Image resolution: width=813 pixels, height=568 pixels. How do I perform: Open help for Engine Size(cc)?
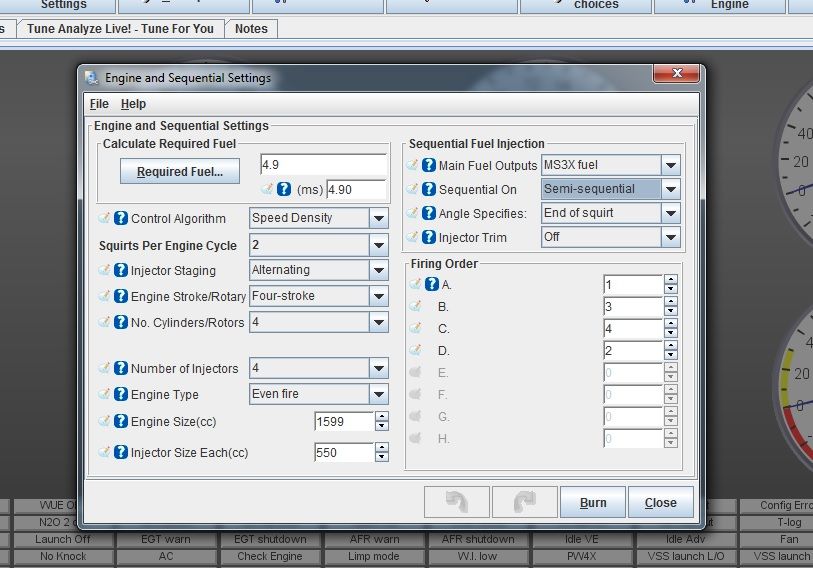point(121,422)
